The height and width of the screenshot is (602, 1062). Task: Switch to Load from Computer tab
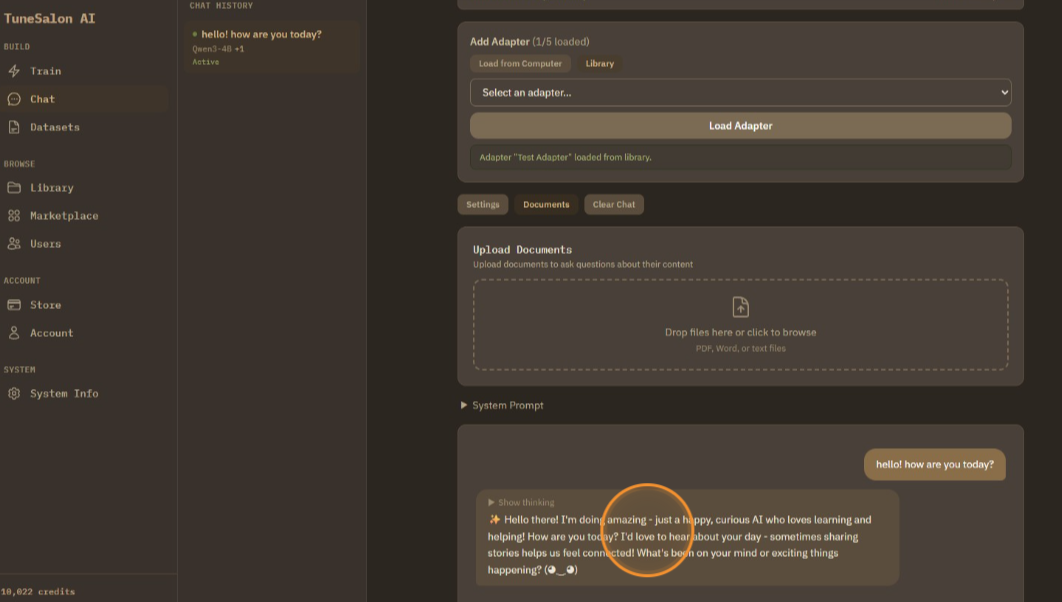(x=520, y=64)
